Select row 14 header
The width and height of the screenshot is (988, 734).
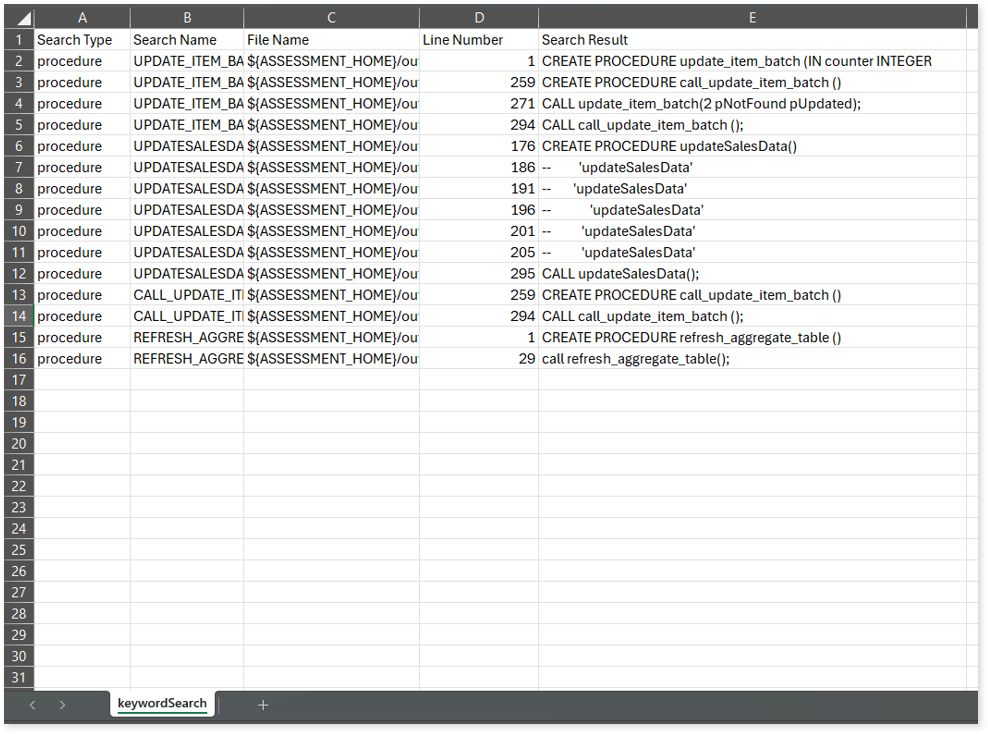pyautogui.click(x=19, y=316)
